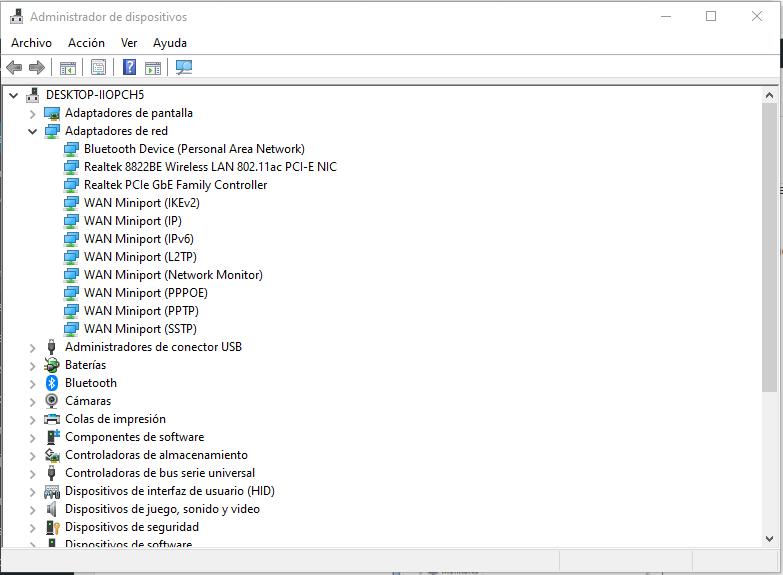Minimize the Administrador de dispositivos window
This screenshot has width=783, height=575.
coord(666,16)
